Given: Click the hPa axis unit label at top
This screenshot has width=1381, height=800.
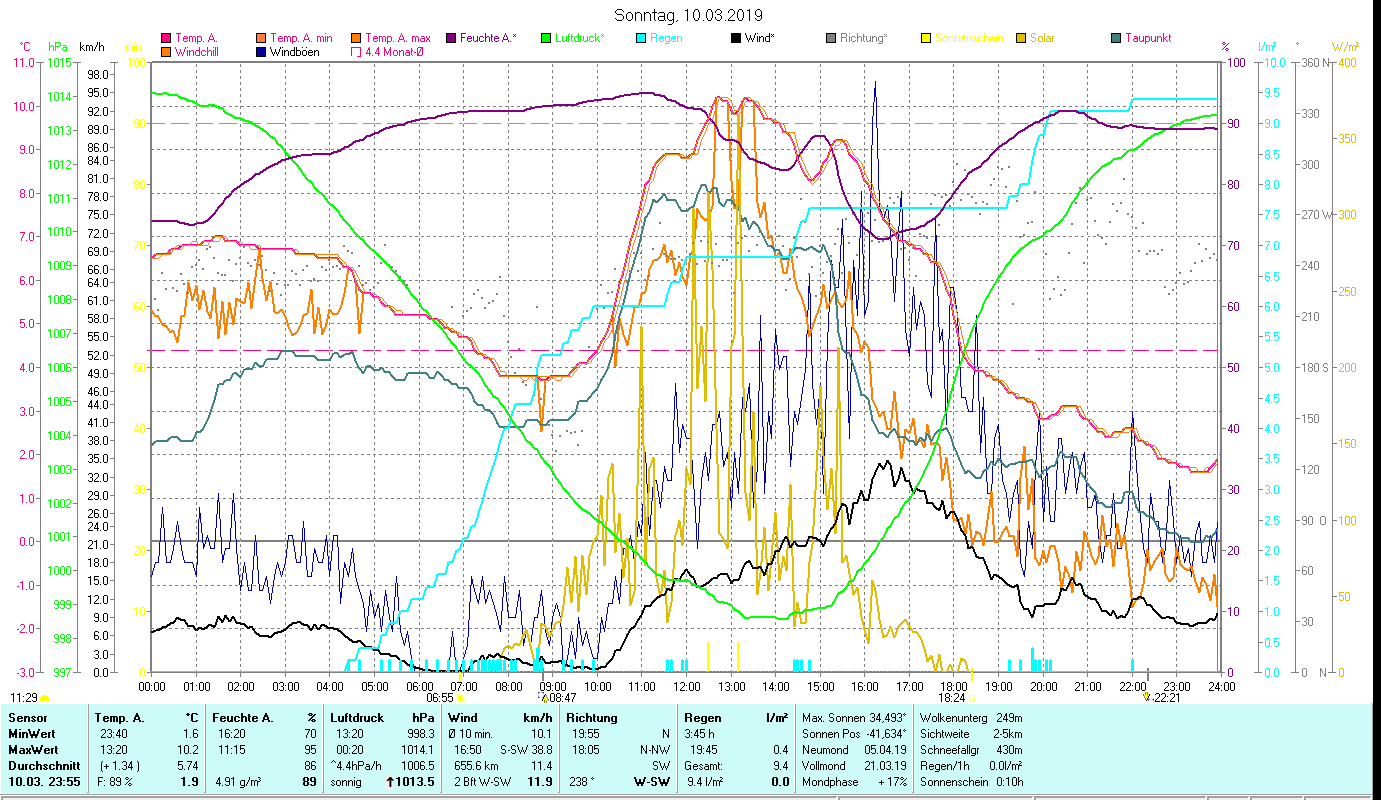Looking at the screenshot, I should tap(58, 46).
